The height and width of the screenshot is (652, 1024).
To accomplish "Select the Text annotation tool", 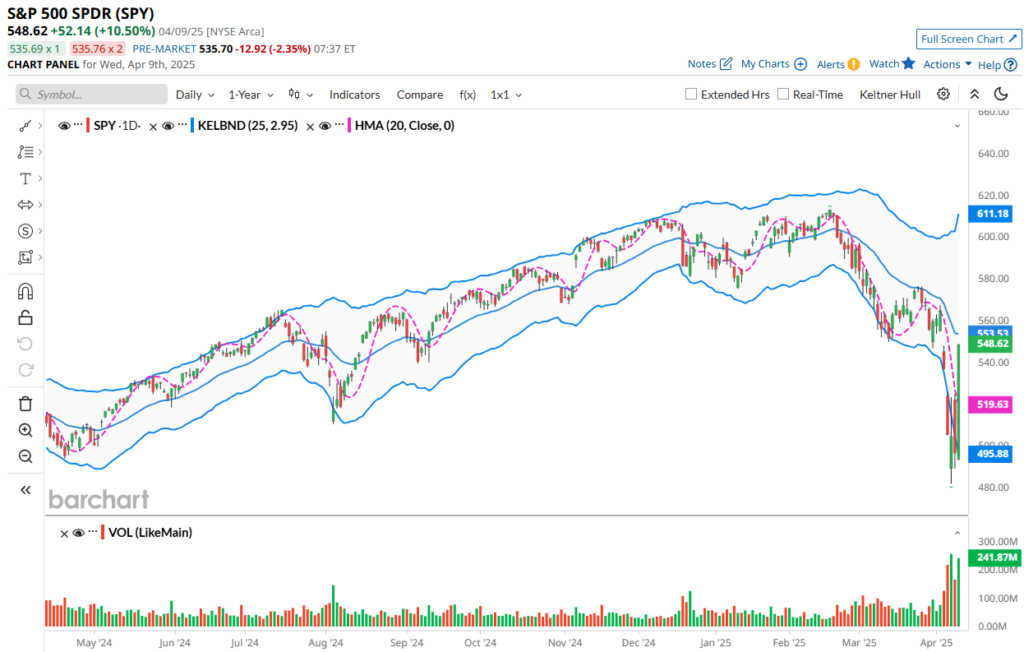I will coord(25,178).
